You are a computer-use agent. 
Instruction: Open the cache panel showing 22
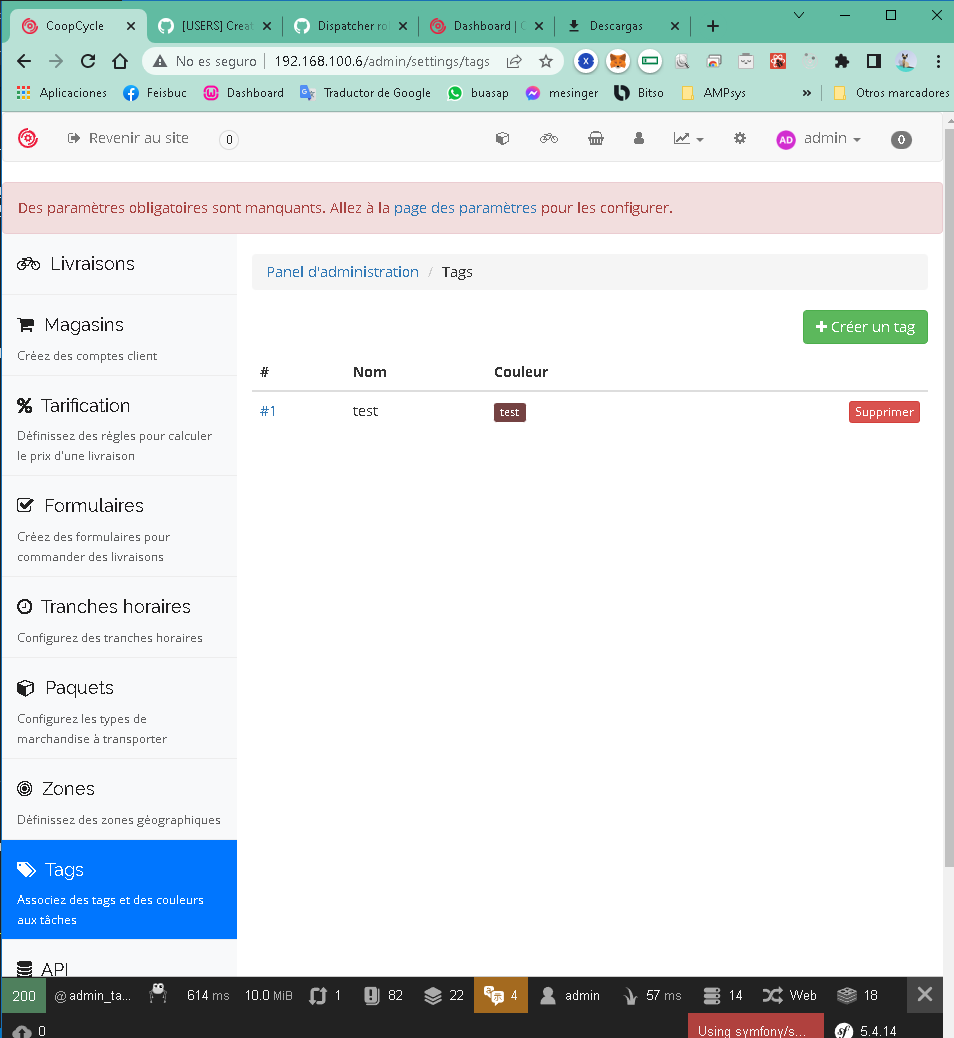coord(444,995)
